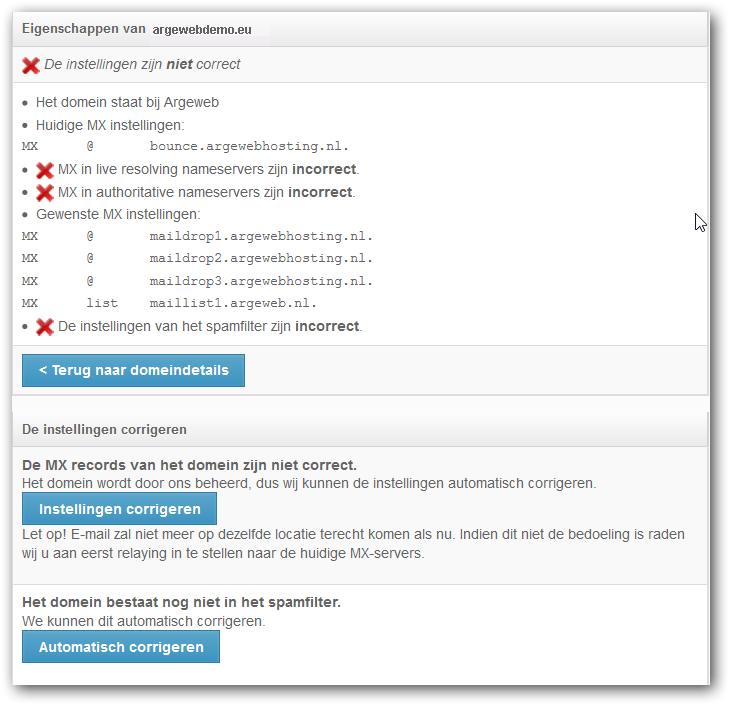
Task: Click the 'De instellingen corrigeren' section header
Action: (104, 429)
